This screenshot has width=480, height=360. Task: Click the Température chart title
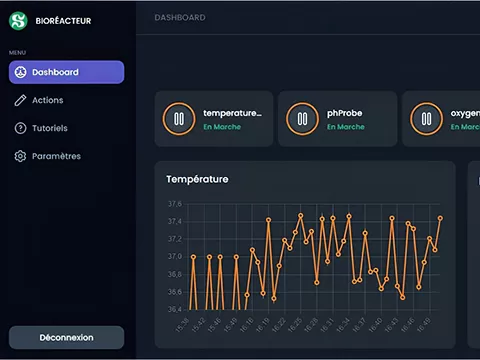coord(197,179)
